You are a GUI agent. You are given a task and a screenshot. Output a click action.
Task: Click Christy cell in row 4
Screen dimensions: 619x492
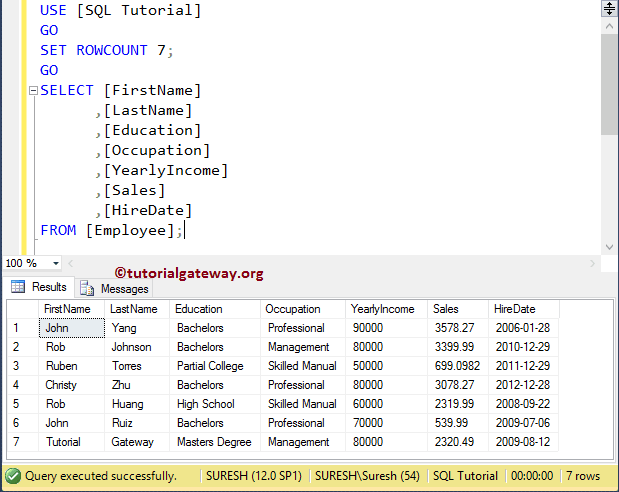(x=71, y=385)
